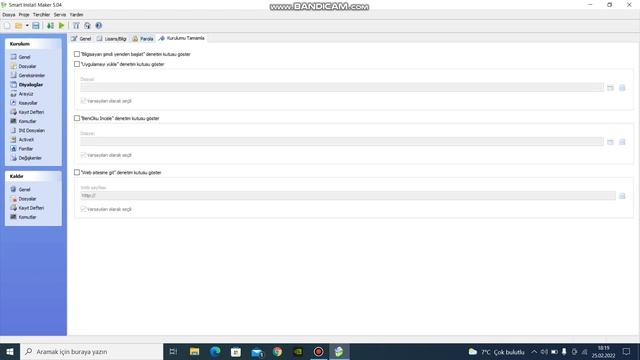The image size is (640, 360).
Task: Open Genel under the Kurulum section
Action: pyautogui.click(x=24, y=57)
